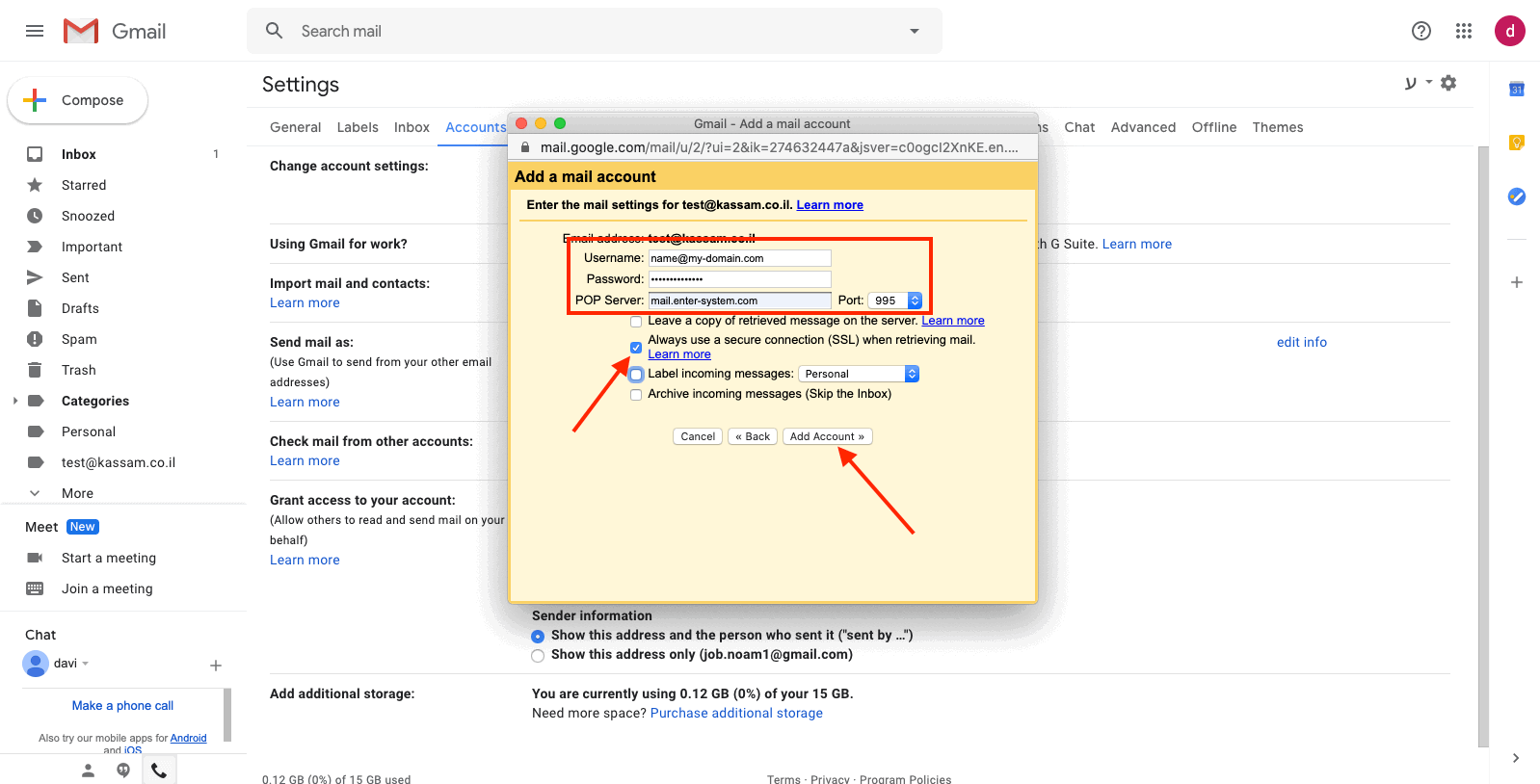The image size is (1540, 784).
Task: Open the Themes settings tab
Action: pyautogui.click(x=1278, y=127)
